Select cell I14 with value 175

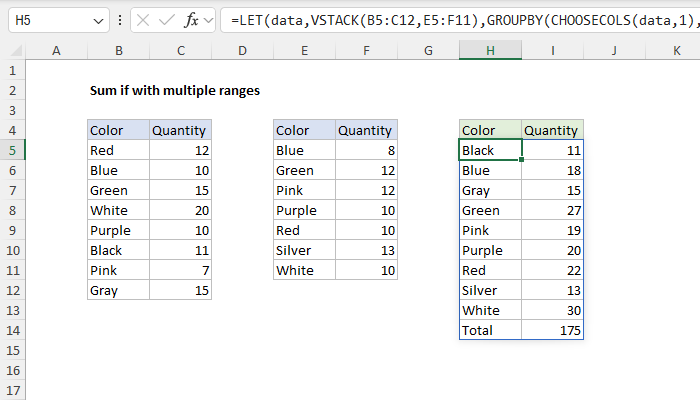click(552, 330)
